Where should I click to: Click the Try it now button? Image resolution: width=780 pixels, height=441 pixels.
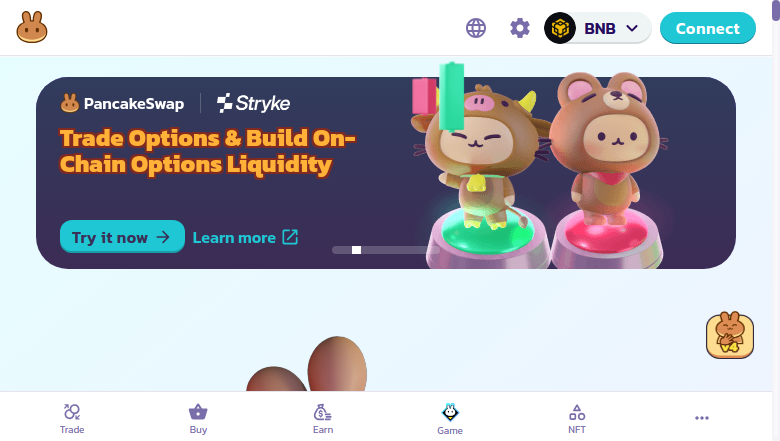coord(122,237)
